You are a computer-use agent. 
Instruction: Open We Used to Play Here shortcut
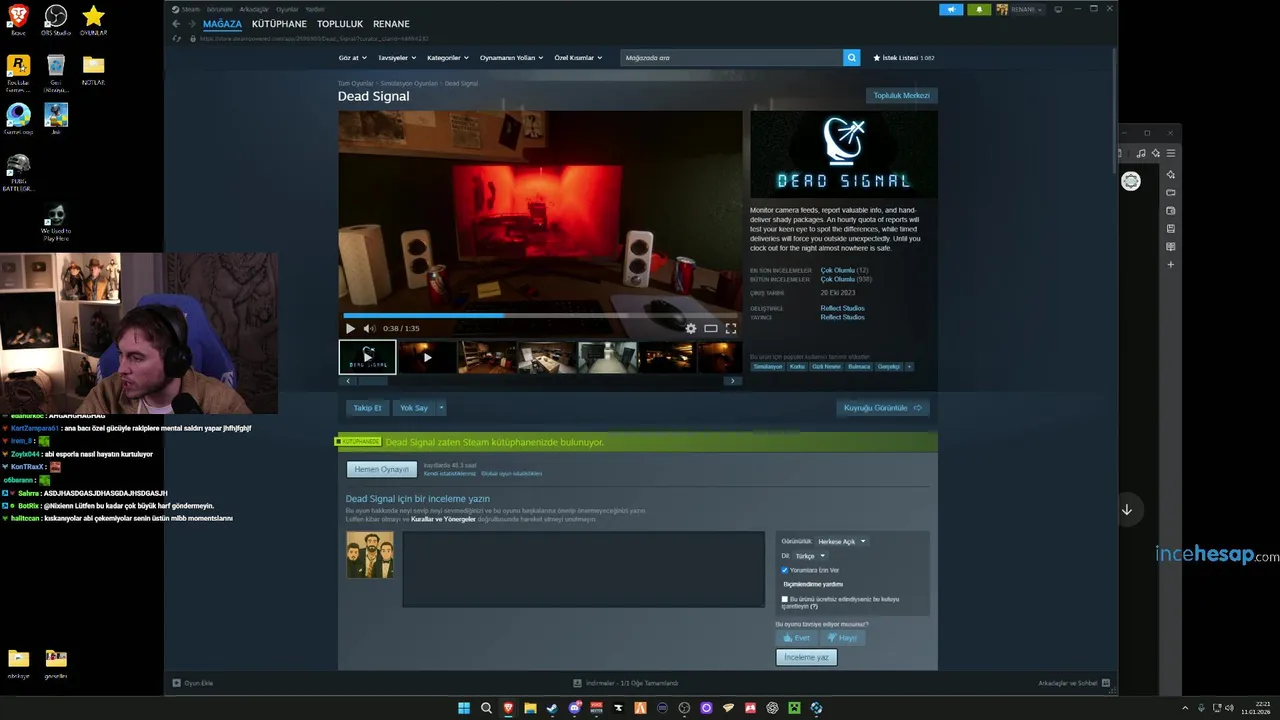tap(56, 222)
